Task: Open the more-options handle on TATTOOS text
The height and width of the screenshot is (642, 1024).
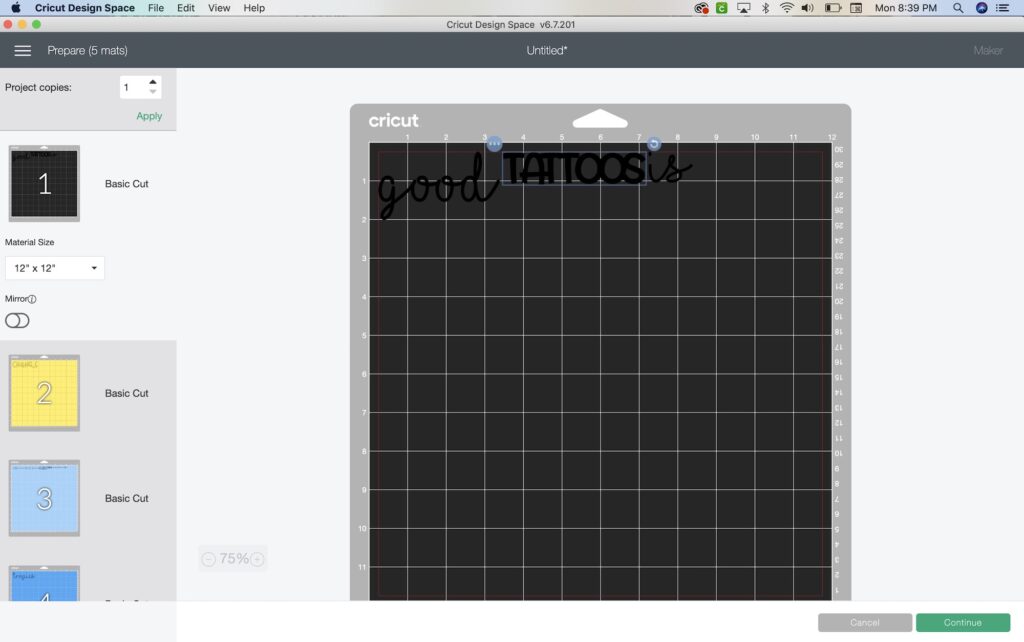Action: 494,144
